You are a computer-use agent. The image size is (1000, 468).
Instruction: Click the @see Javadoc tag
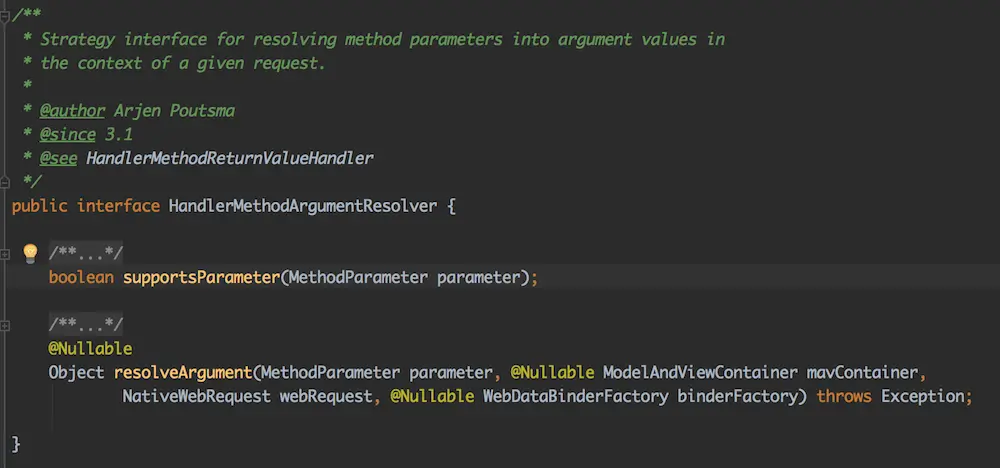pos(58,158)
